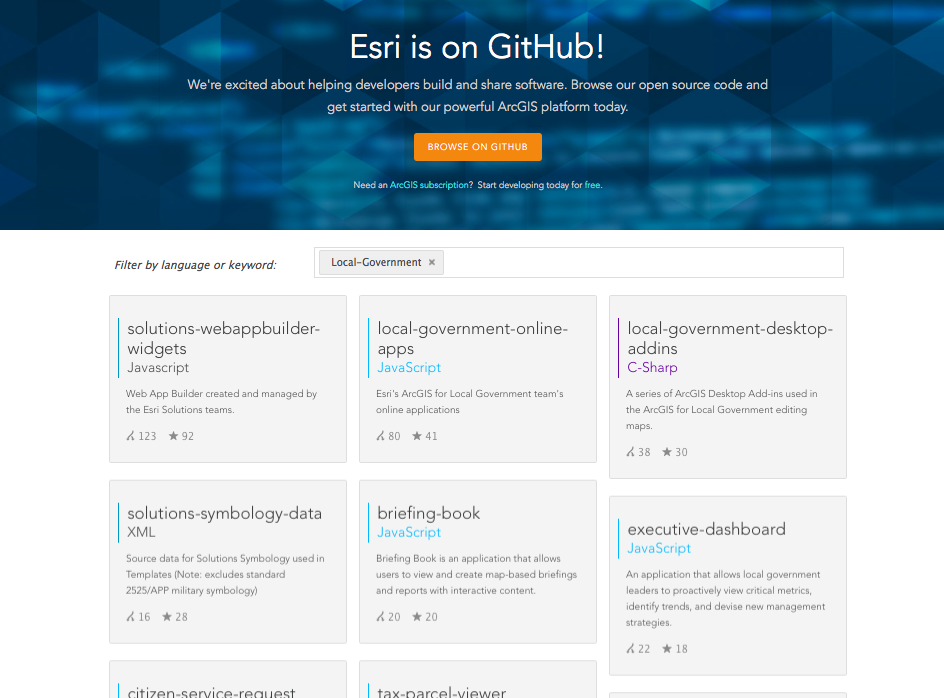Click star icon on solutions-symbology-data card
Screen dimensions: 944x698
coord(167,617)
